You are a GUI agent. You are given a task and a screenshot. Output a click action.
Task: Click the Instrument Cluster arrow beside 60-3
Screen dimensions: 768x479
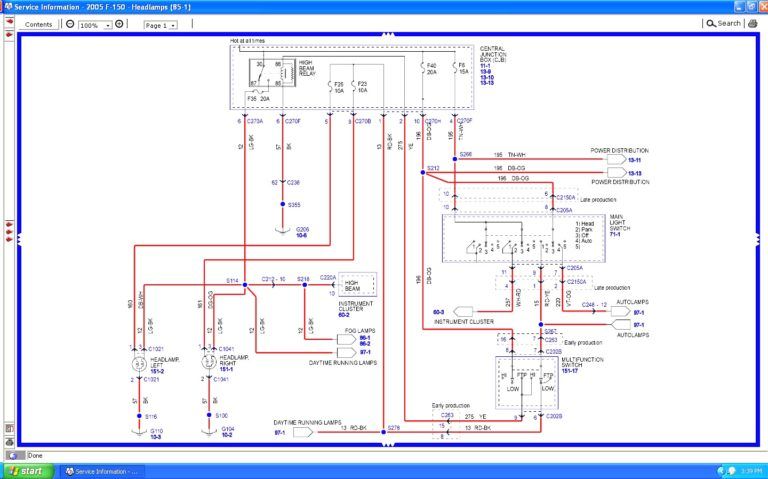tap(463, 311)
